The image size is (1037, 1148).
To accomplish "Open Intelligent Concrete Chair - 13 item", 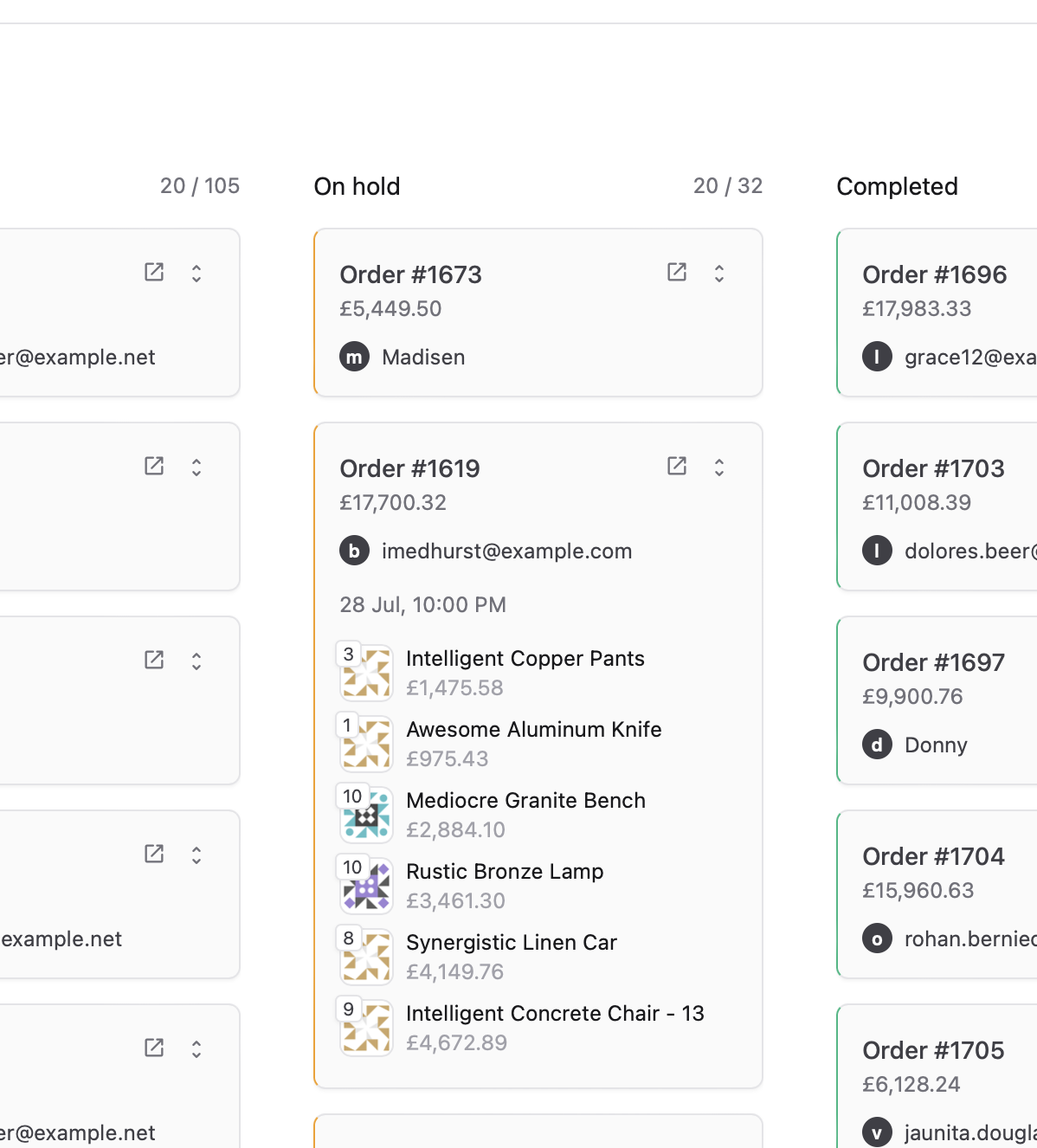I will (555, 1014).
